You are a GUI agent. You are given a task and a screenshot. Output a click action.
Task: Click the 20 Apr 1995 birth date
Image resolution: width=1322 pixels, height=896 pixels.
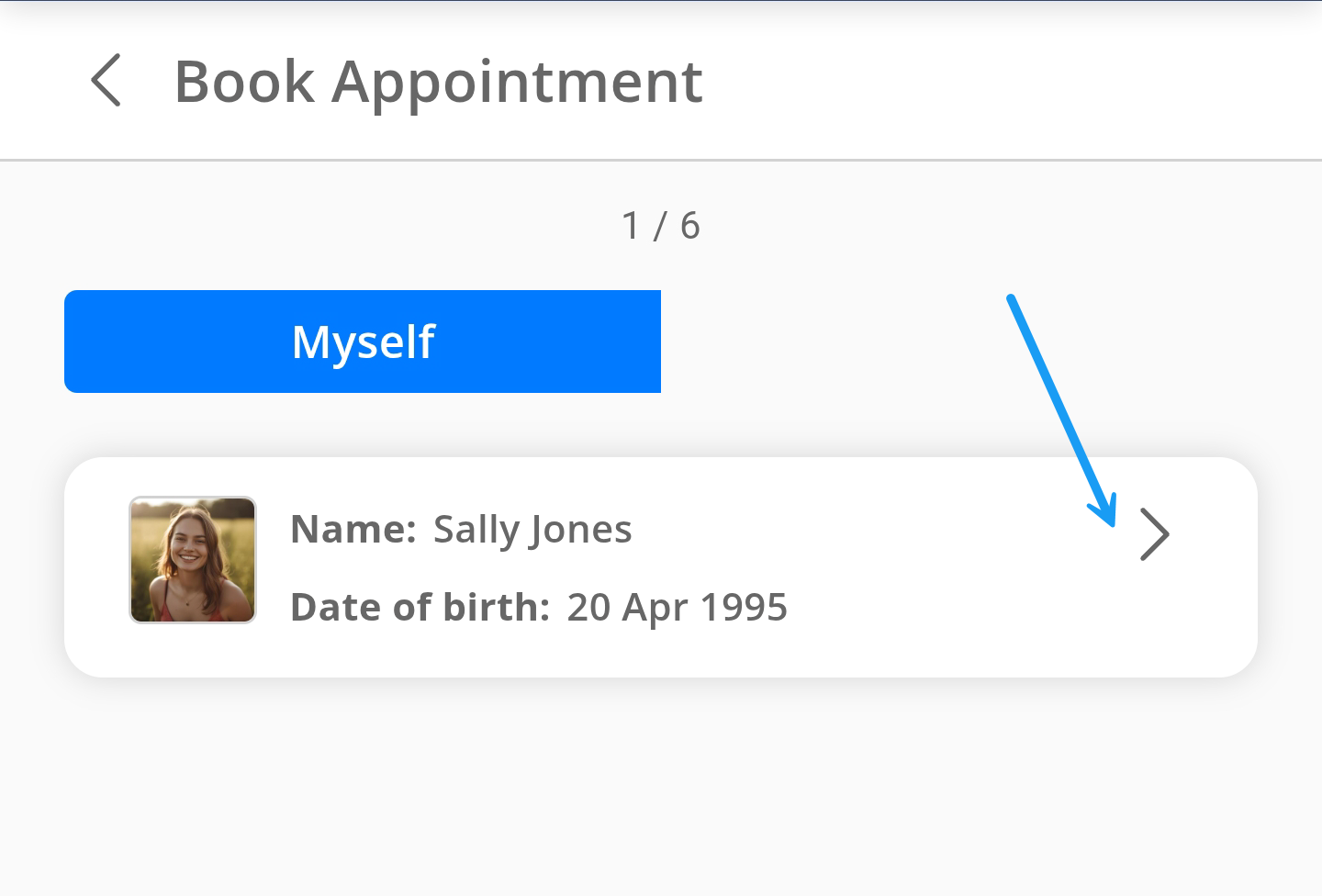coord(677,608)
